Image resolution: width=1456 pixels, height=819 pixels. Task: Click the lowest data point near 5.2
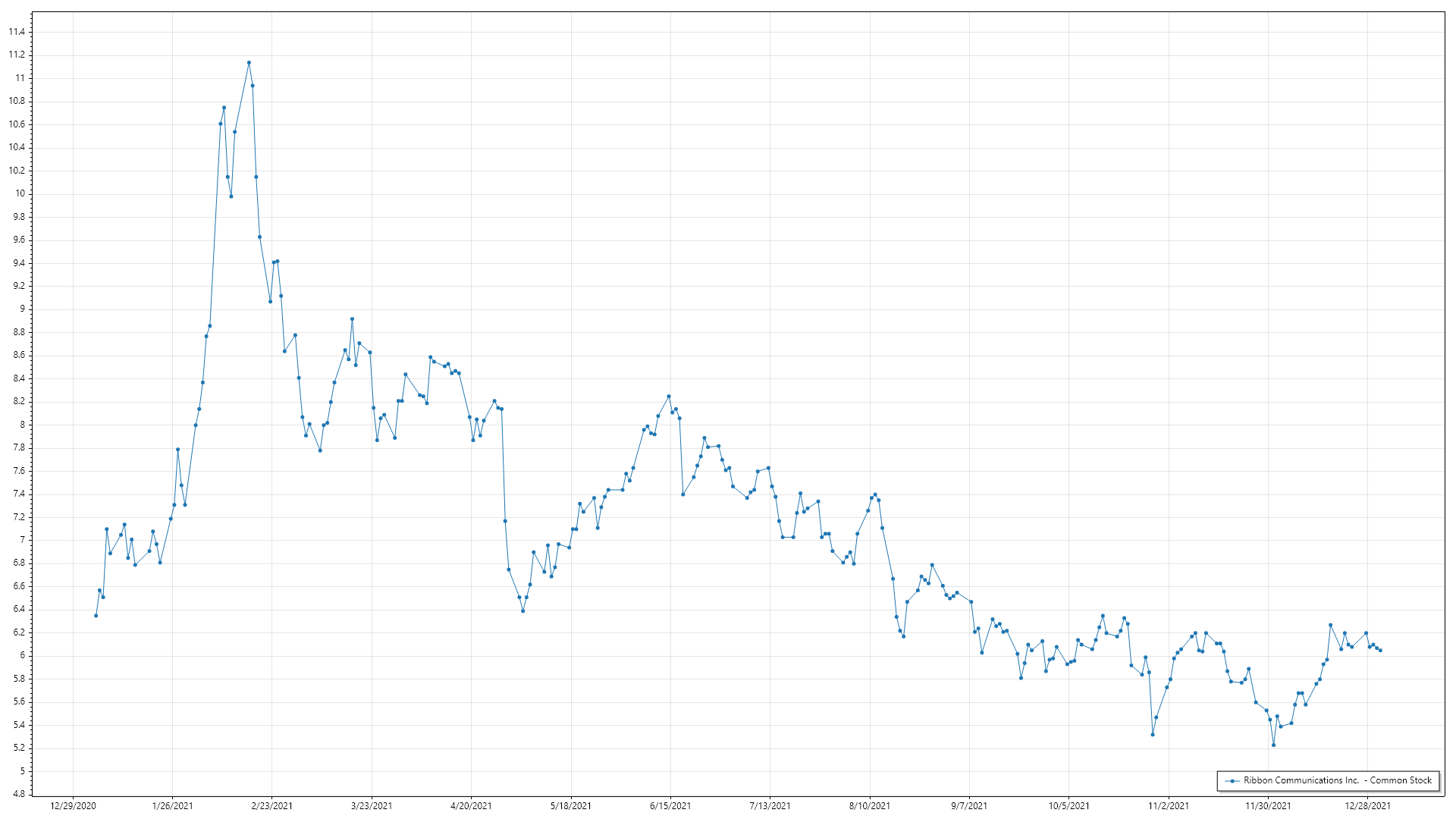click(x=1273, y=745)
